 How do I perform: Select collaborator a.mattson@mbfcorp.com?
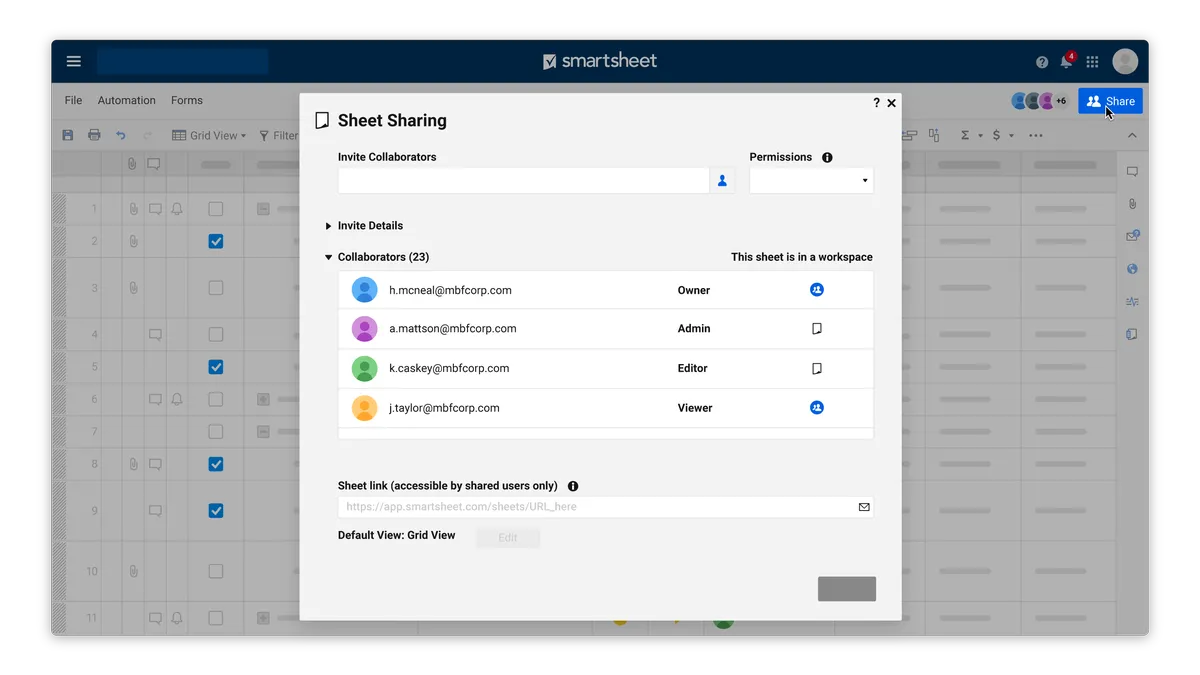(605, 329)
